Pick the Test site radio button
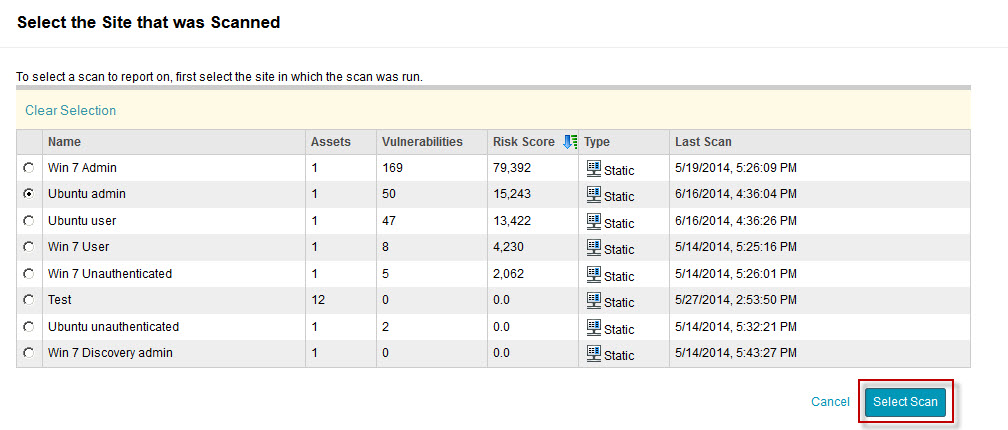The height and width of the screenshot is (430, 1008). 29,300
